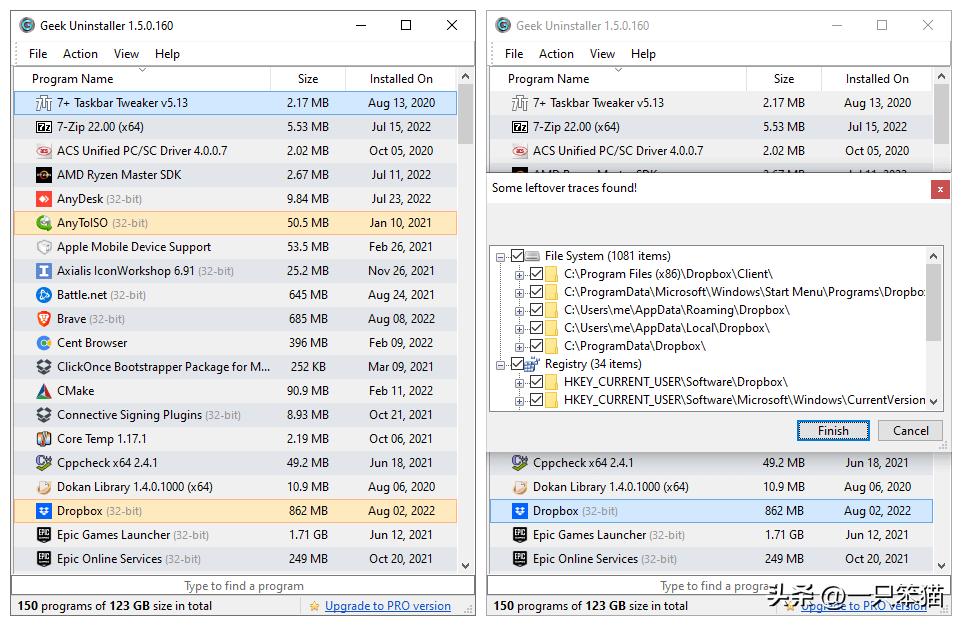The width and height of the screenshot is (962, 626).
Task: Click Finish to remove leftover traces
Action: [x=833, y=431]
